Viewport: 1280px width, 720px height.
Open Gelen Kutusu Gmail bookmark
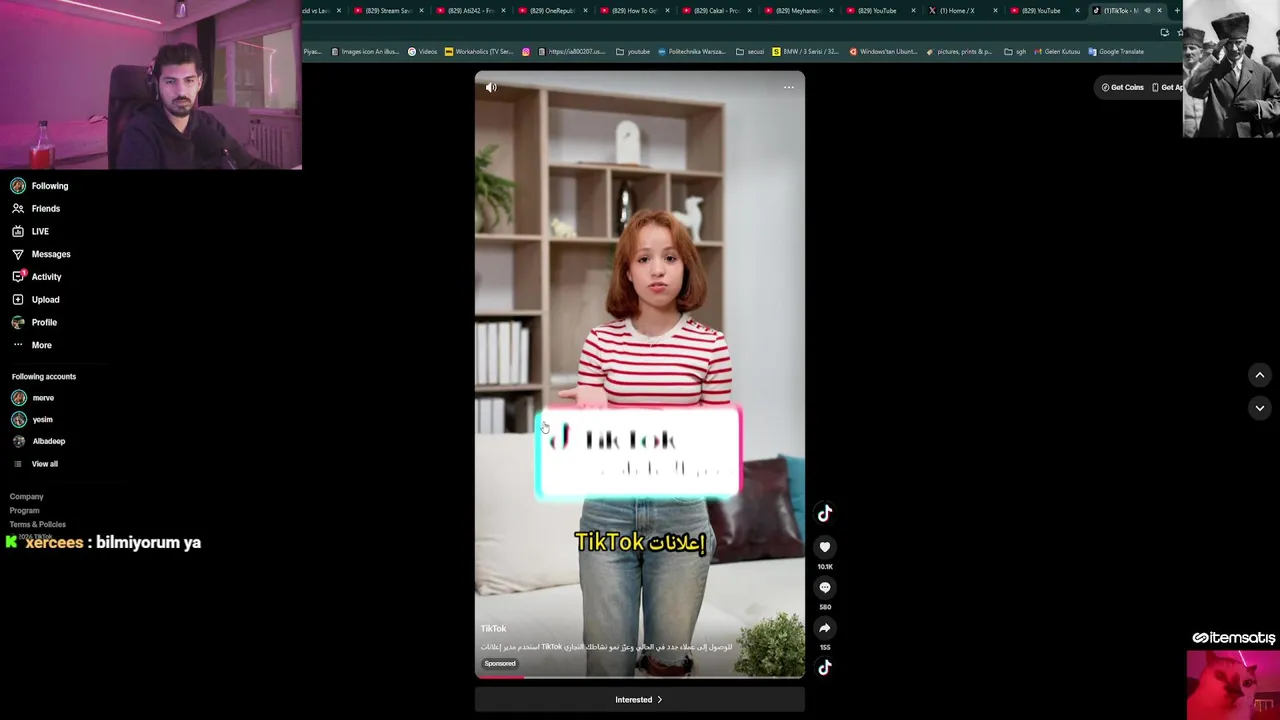(x=1057, y=52)
